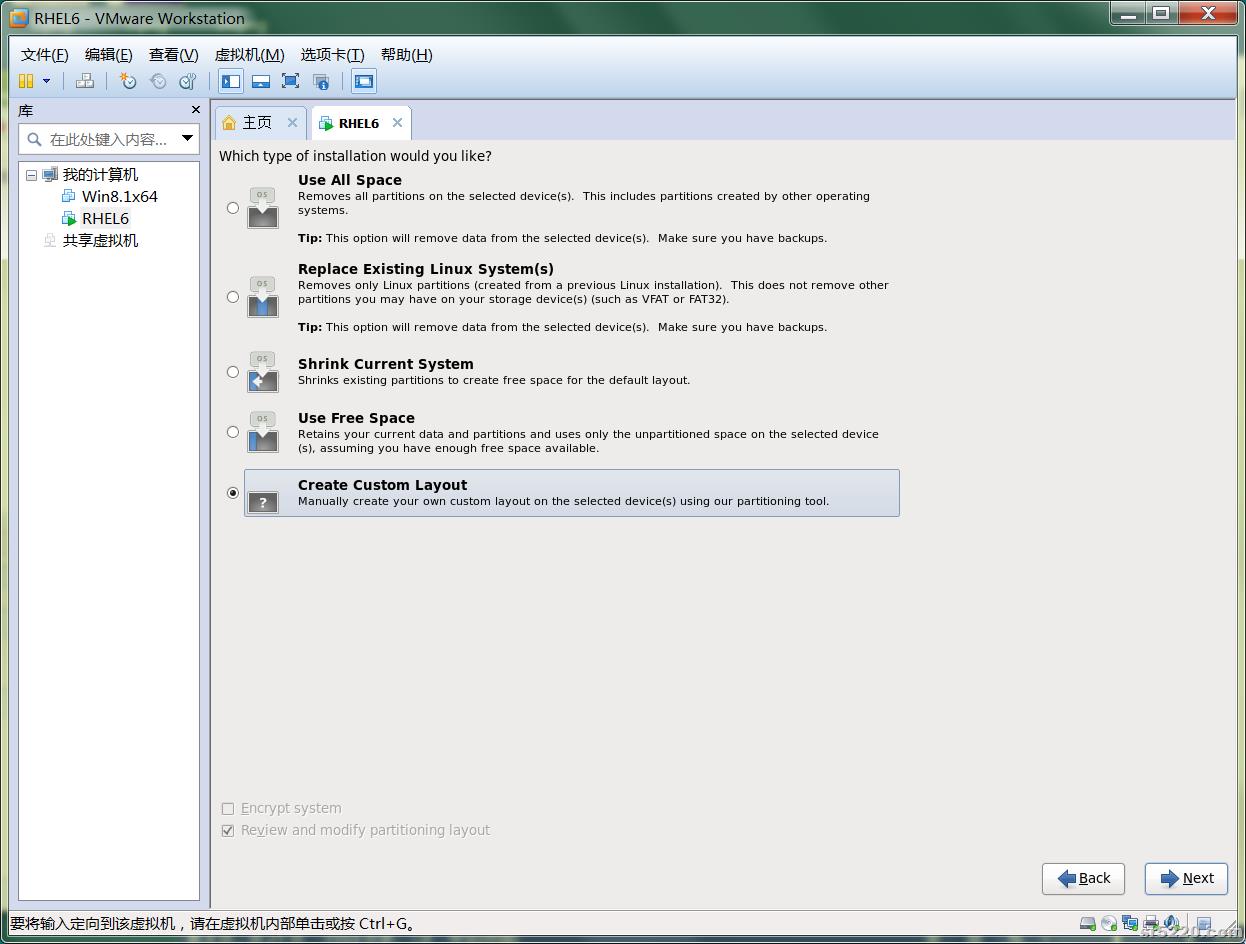The width and height of the screenshot is (1246, 944).
Task: Take a snapshot using the clock-star icon
Action: [128, 81]
